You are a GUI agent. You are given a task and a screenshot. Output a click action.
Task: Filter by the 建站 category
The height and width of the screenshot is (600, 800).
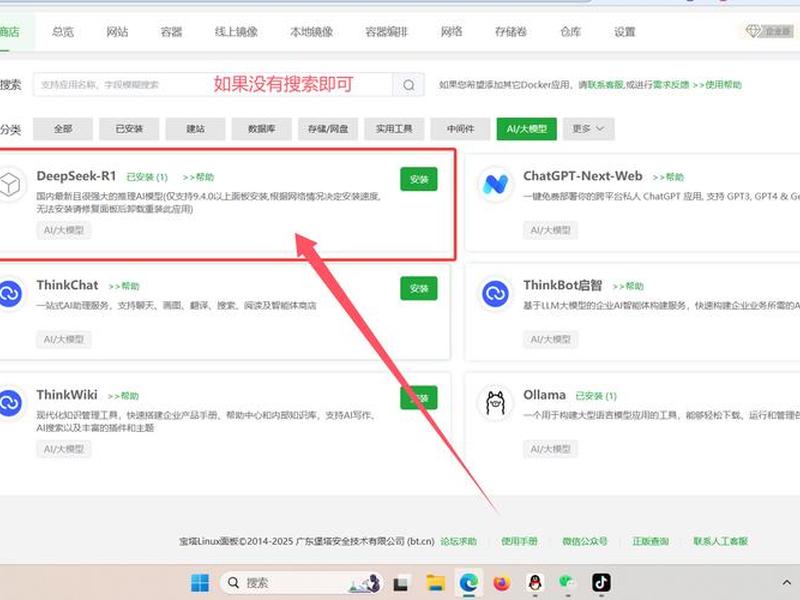click(195, 129)
